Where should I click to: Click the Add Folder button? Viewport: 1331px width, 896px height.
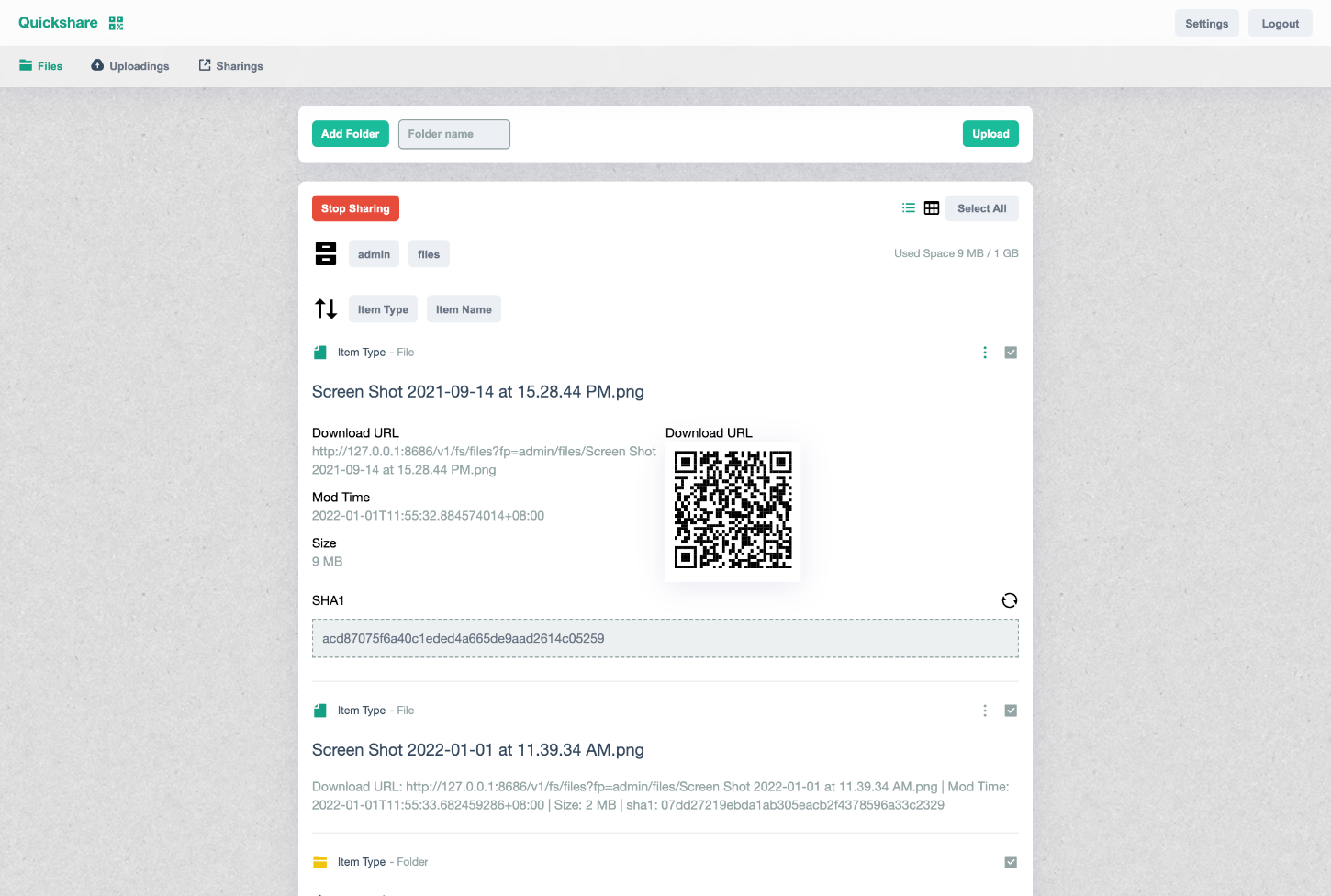[x=351, y=134]
